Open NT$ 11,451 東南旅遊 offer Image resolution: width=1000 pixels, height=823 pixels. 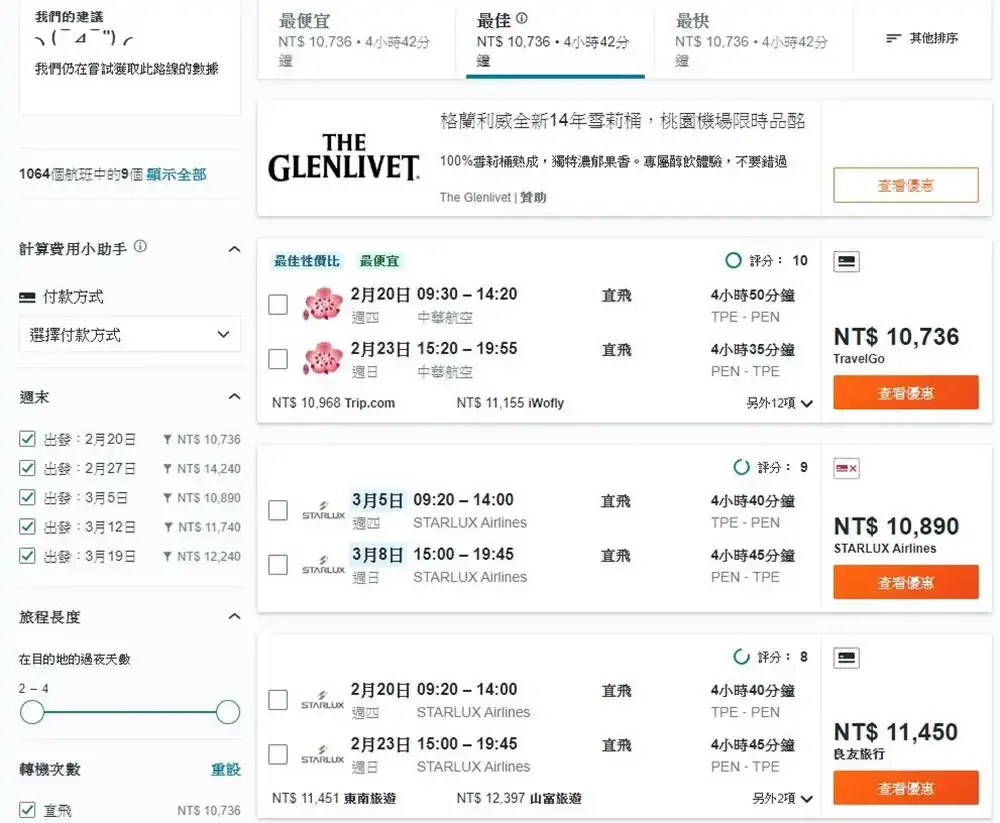coord(334,799)
